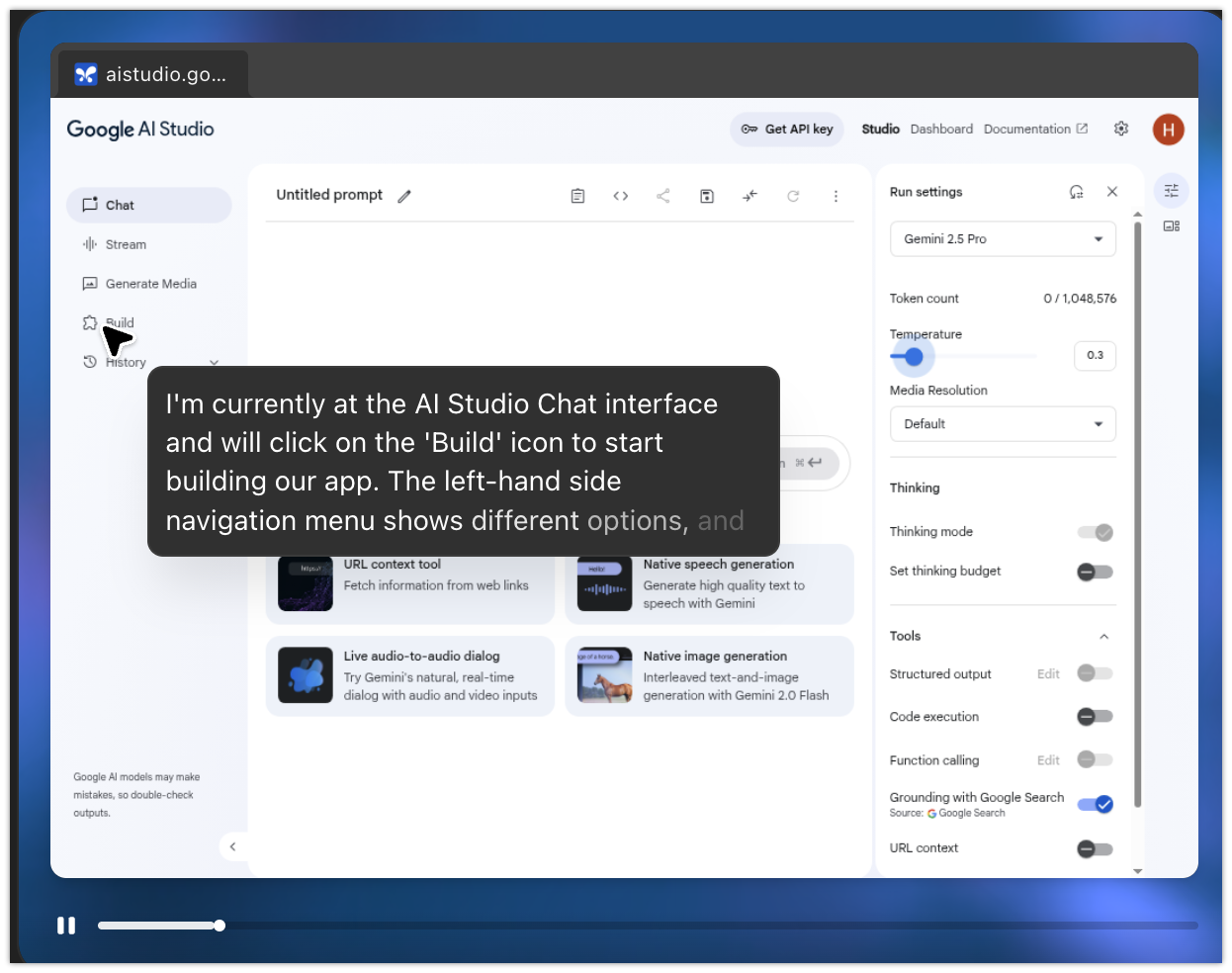The width and height of the screenshot is (1232, 973).
Task: Click the icon below the sliders icon in the right rail
Action: (1172, 226)
